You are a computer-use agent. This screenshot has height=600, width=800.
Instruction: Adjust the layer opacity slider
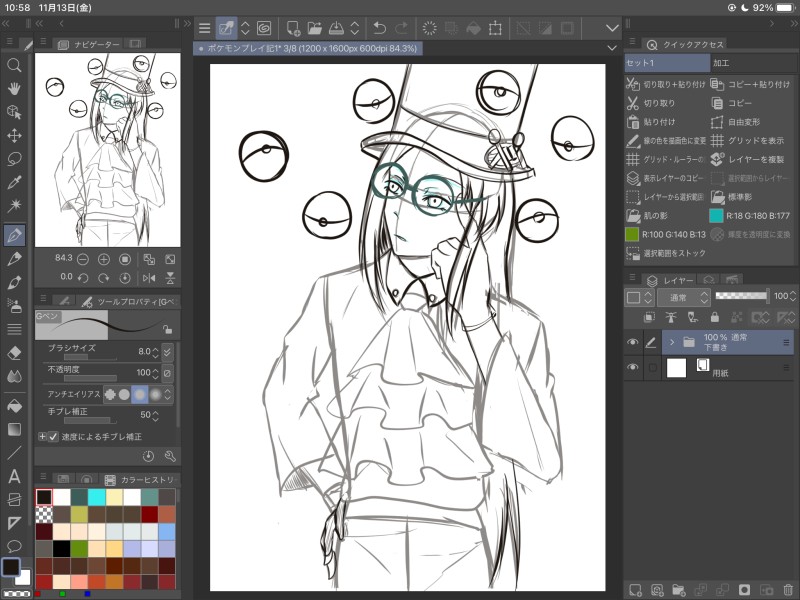pos(741,296)
